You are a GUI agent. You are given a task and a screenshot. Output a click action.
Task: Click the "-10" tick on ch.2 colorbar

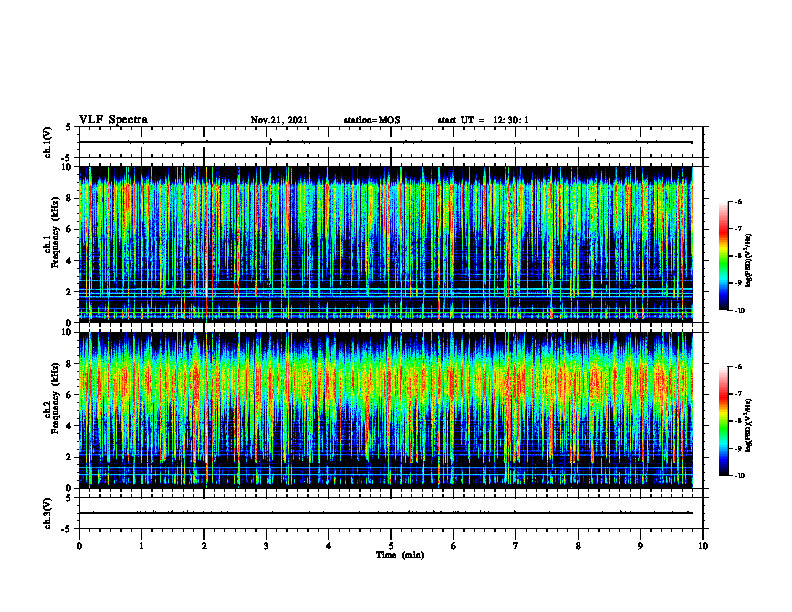739,476
